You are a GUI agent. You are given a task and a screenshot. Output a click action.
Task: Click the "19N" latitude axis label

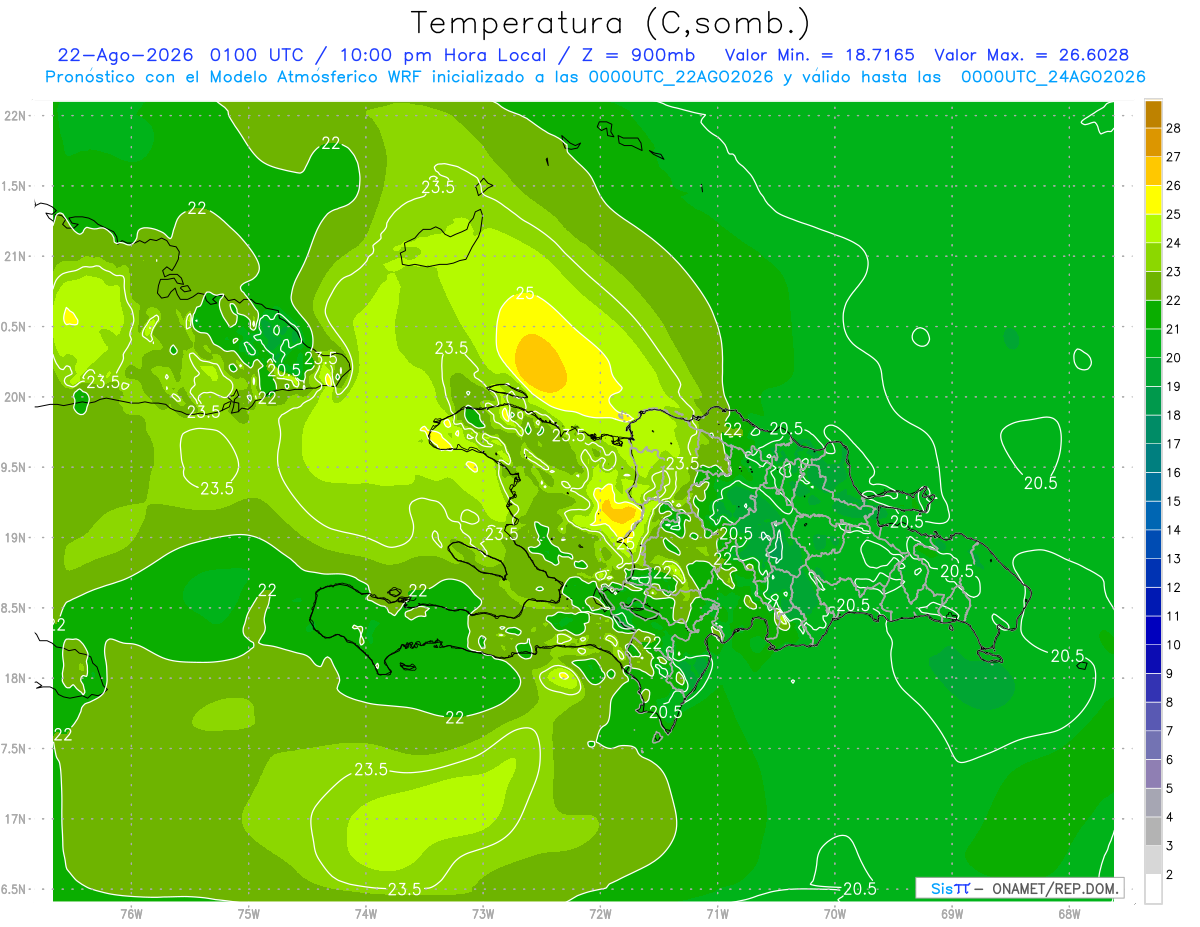[x=17, y=538]
